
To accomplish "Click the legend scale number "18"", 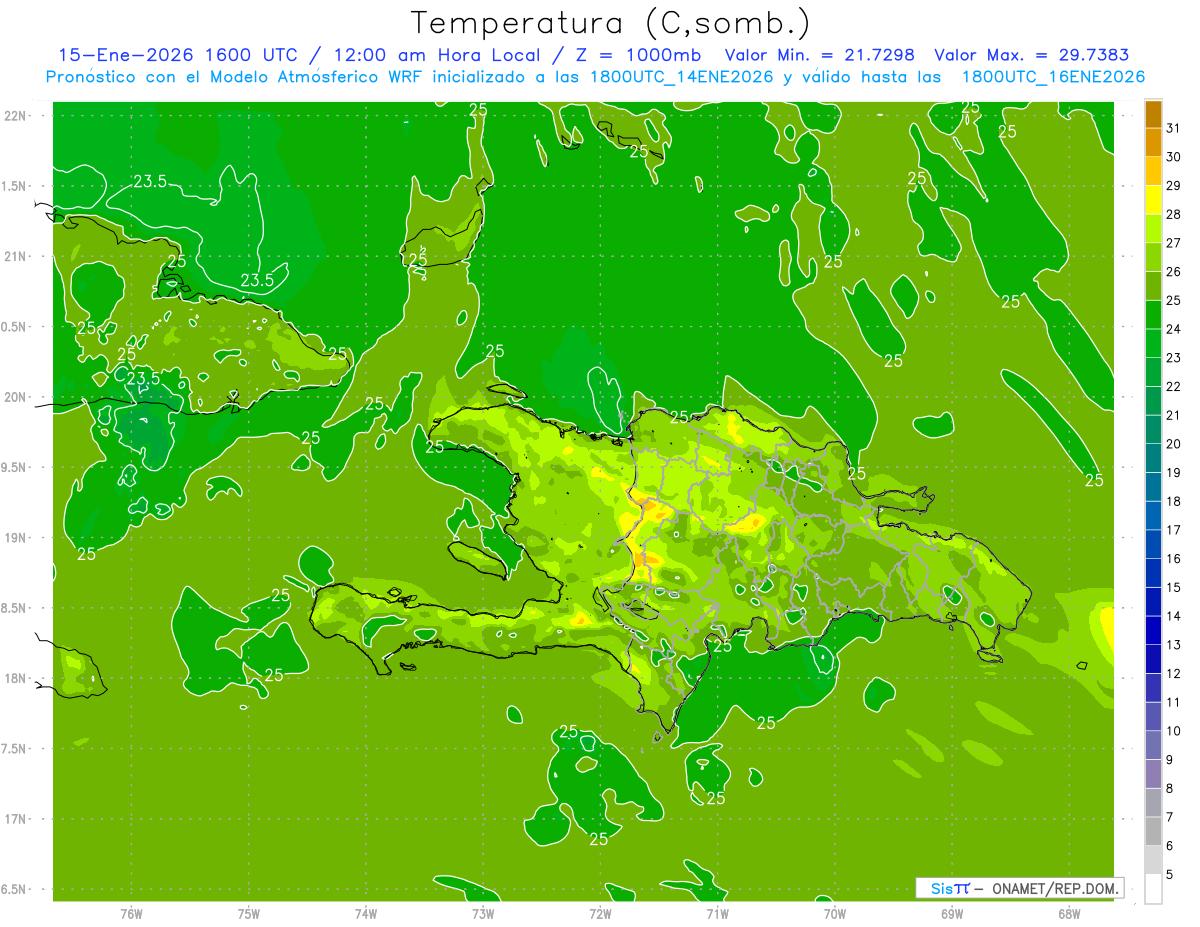I will pyautogui.click(x=1174, y=501).
